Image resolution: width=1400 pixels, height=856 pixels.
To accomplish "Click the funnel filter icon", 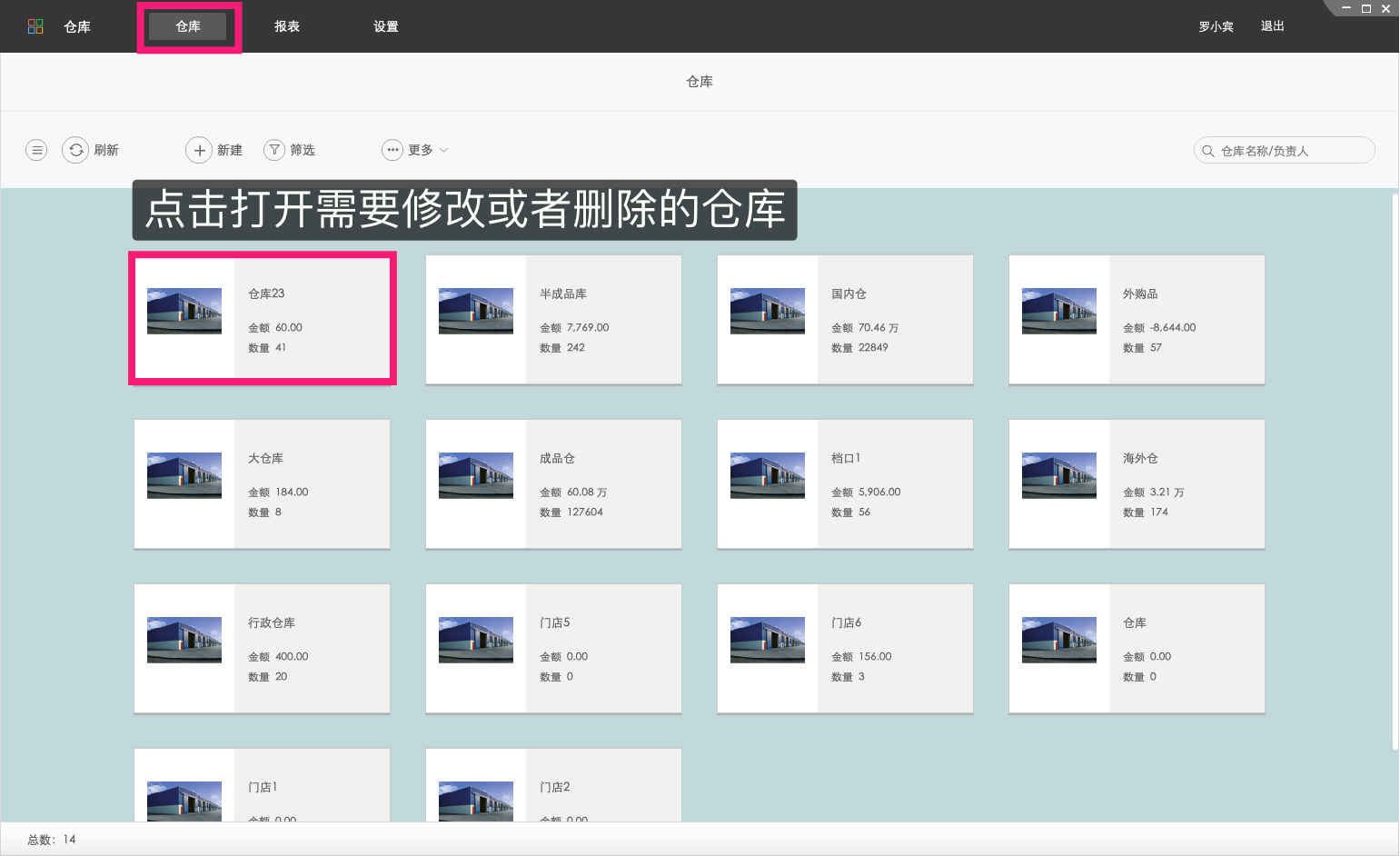I will point(274,150).
